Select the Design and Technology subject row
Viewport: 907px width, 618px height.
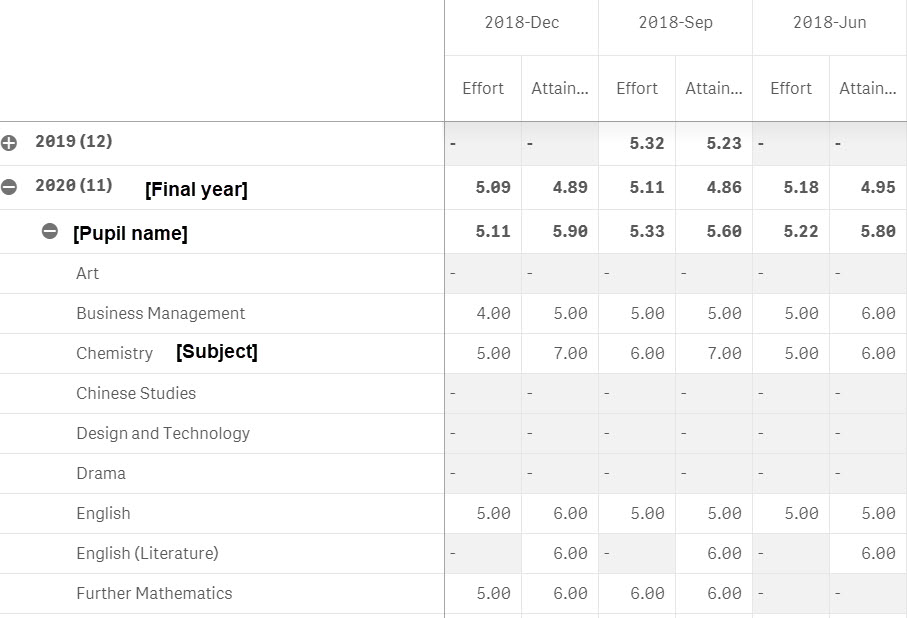[162, 433]
